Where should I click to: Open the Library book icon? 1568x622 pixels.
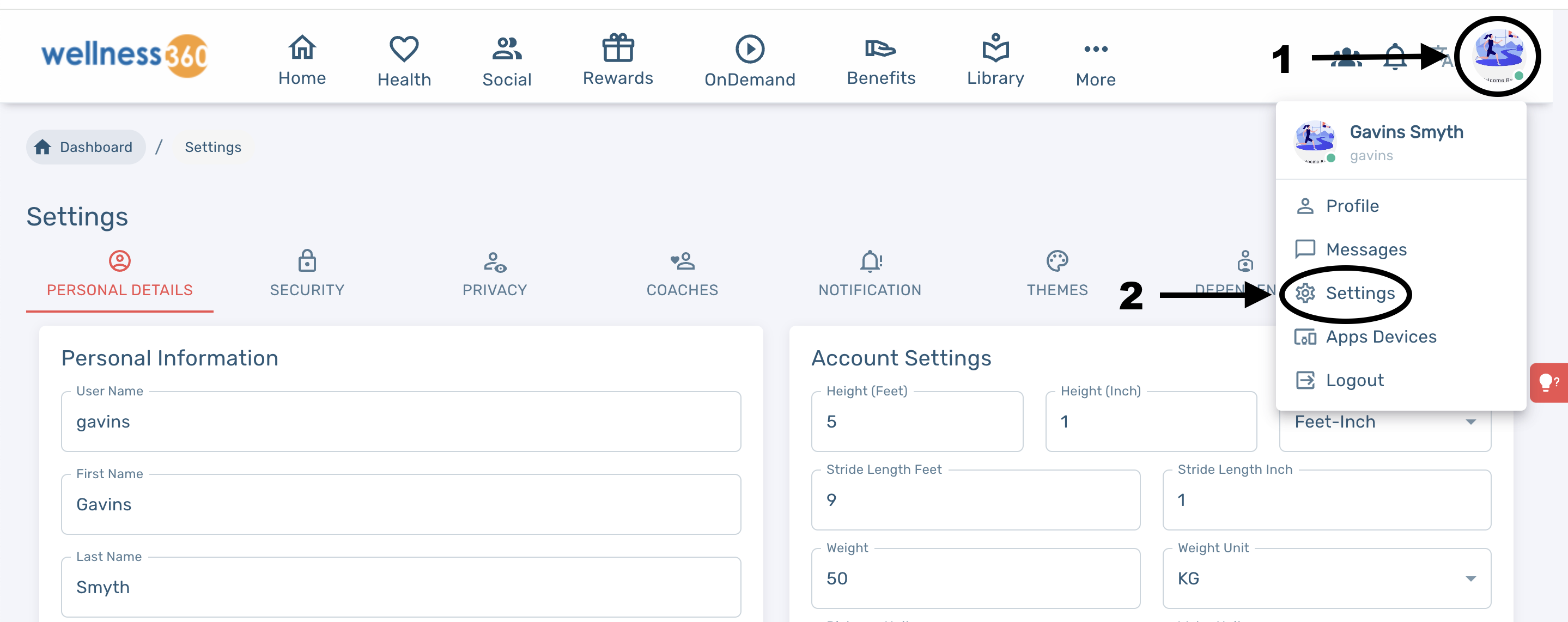995,48
